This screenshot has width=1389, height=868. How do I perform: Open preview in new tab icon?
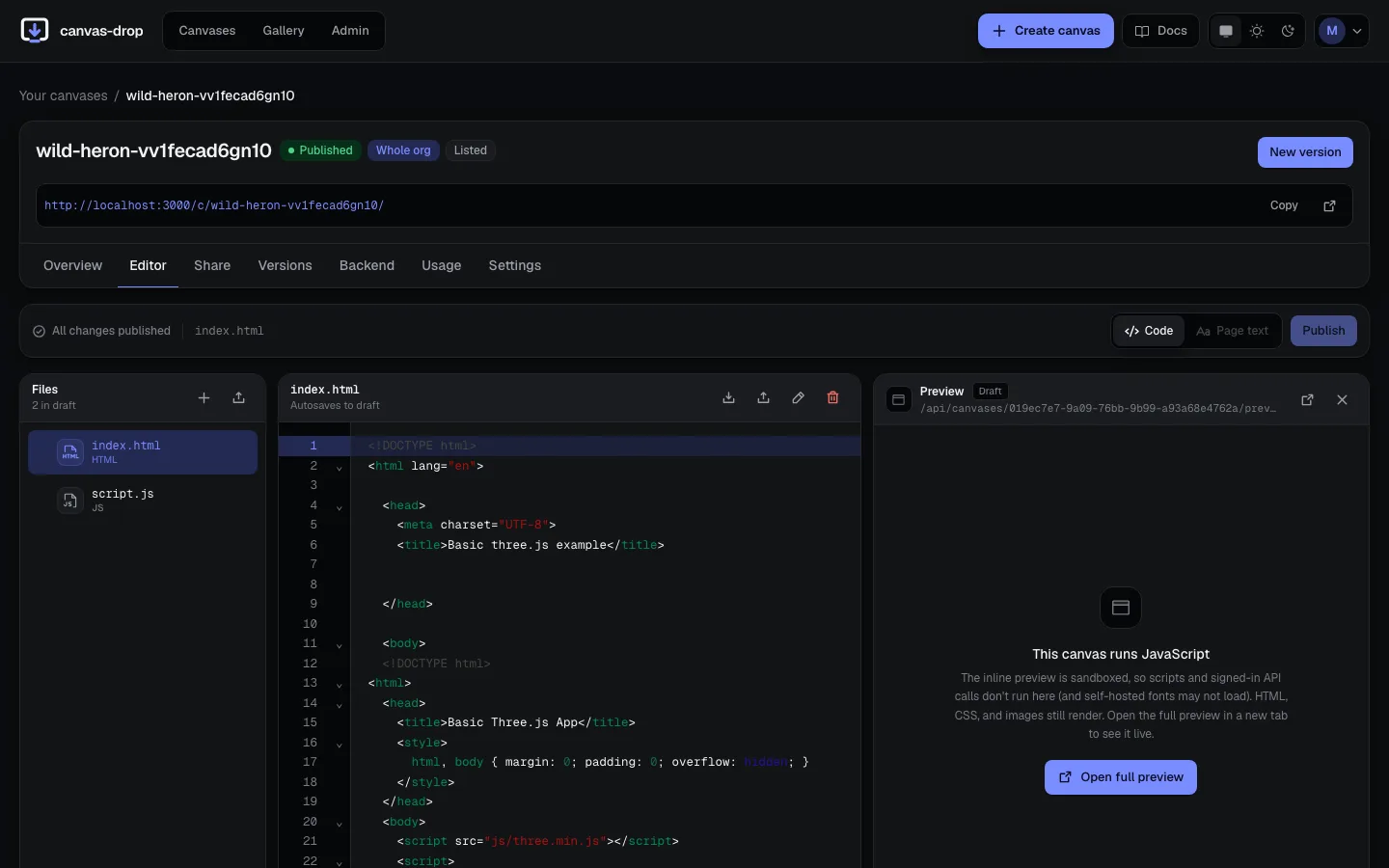(x=1307, y=399)
